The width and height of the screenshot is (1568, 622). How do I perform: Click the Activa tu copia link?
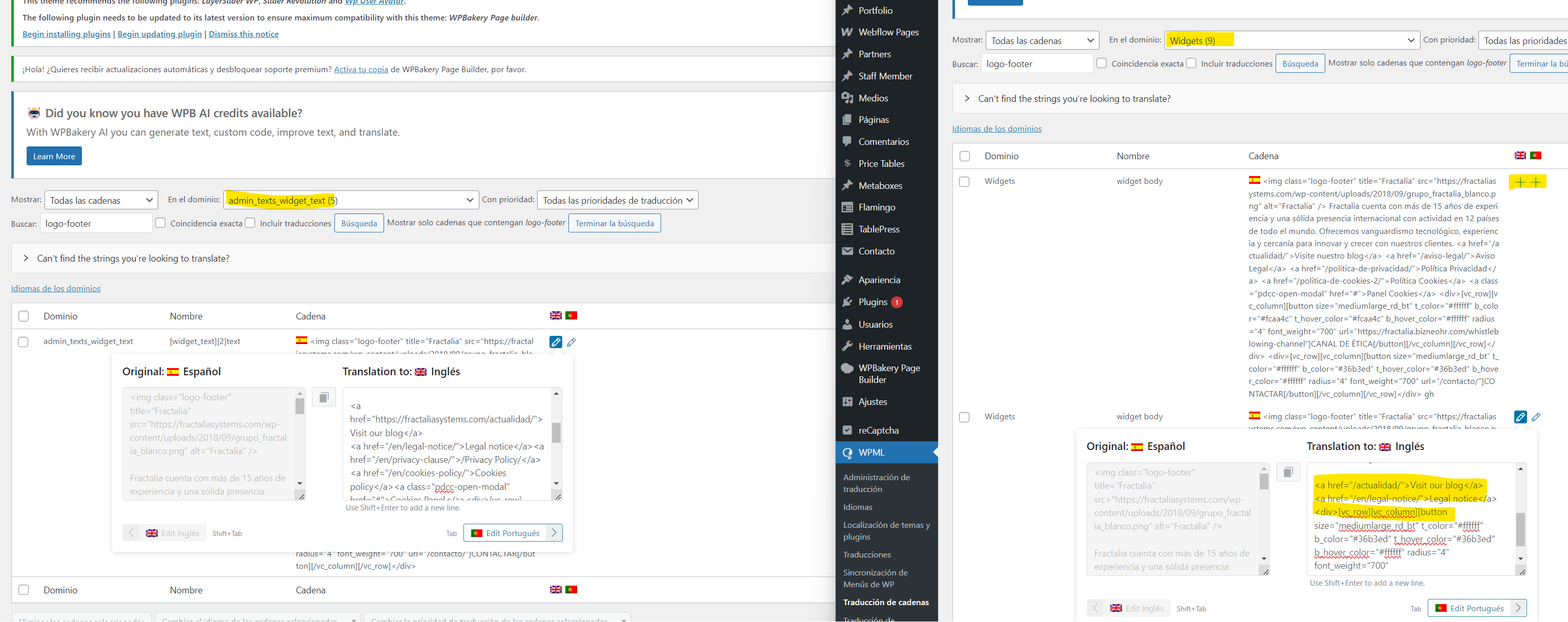[361, 70]
